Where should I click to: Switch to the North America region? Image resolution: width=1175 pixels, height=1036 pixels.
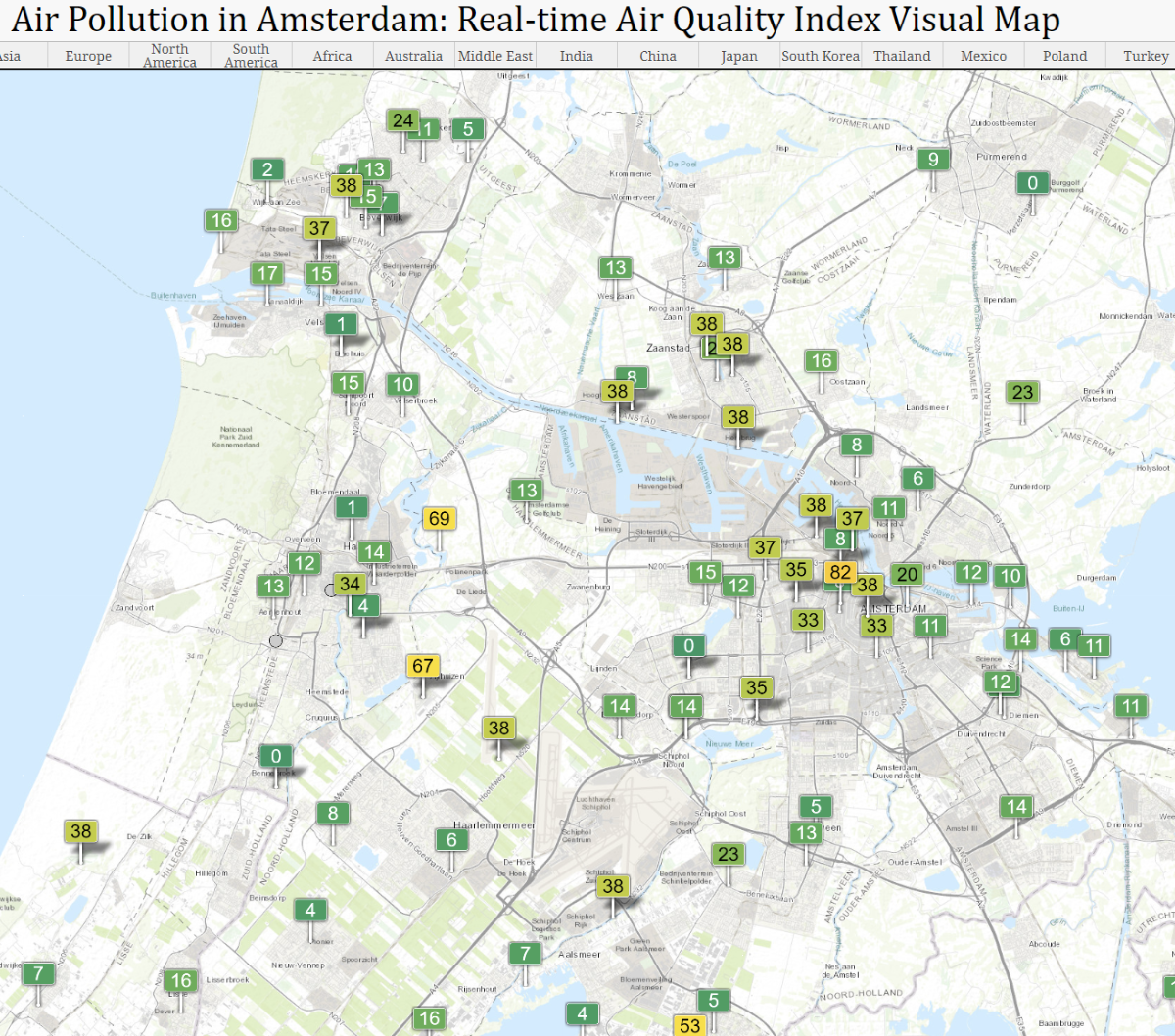point(169,56)
